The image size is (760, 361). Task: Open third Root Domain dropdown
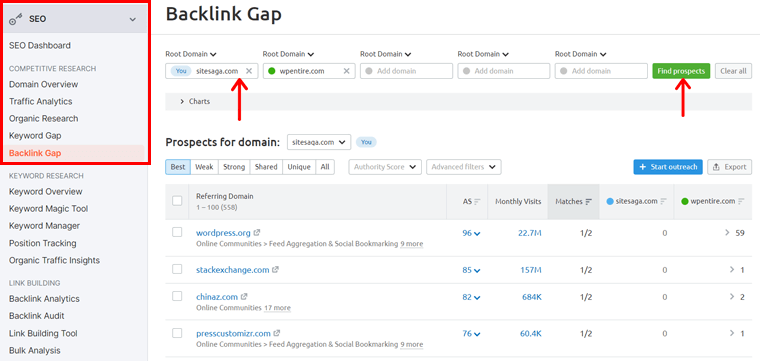386,54
